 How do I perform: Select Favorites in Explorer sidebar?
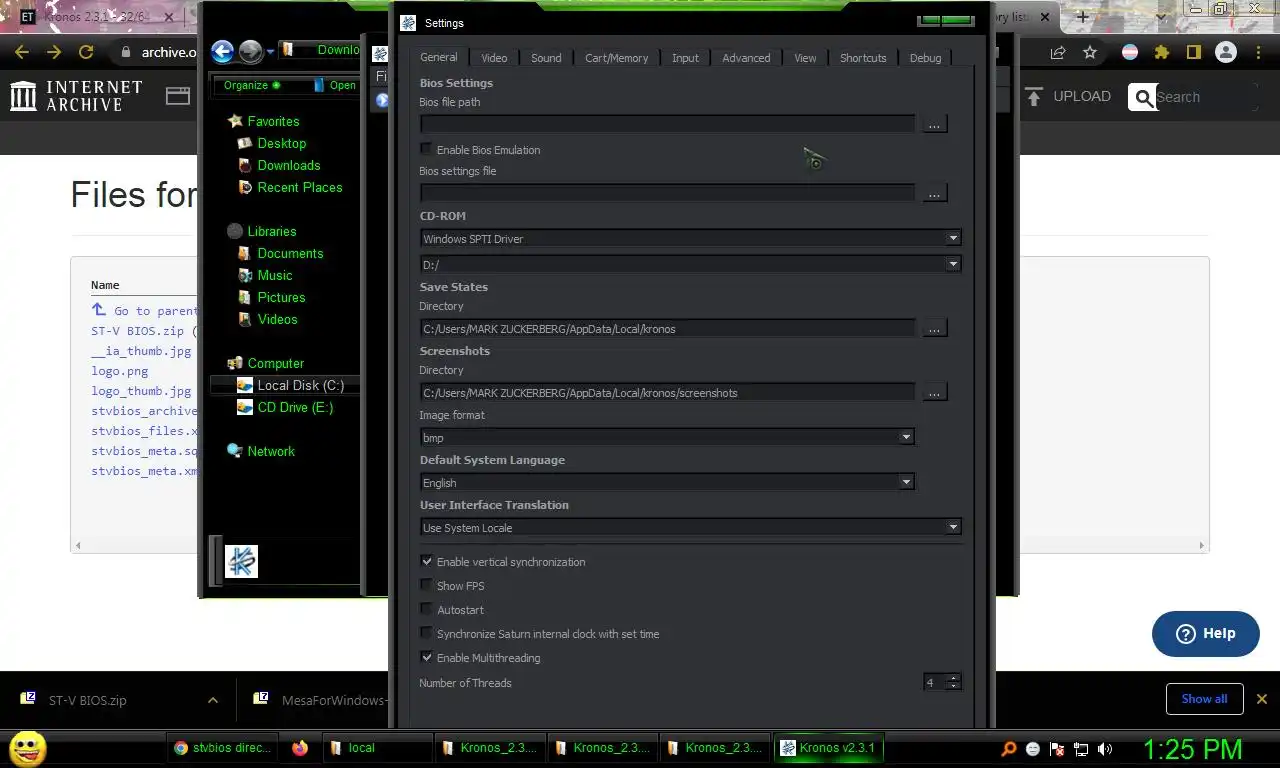264,121
